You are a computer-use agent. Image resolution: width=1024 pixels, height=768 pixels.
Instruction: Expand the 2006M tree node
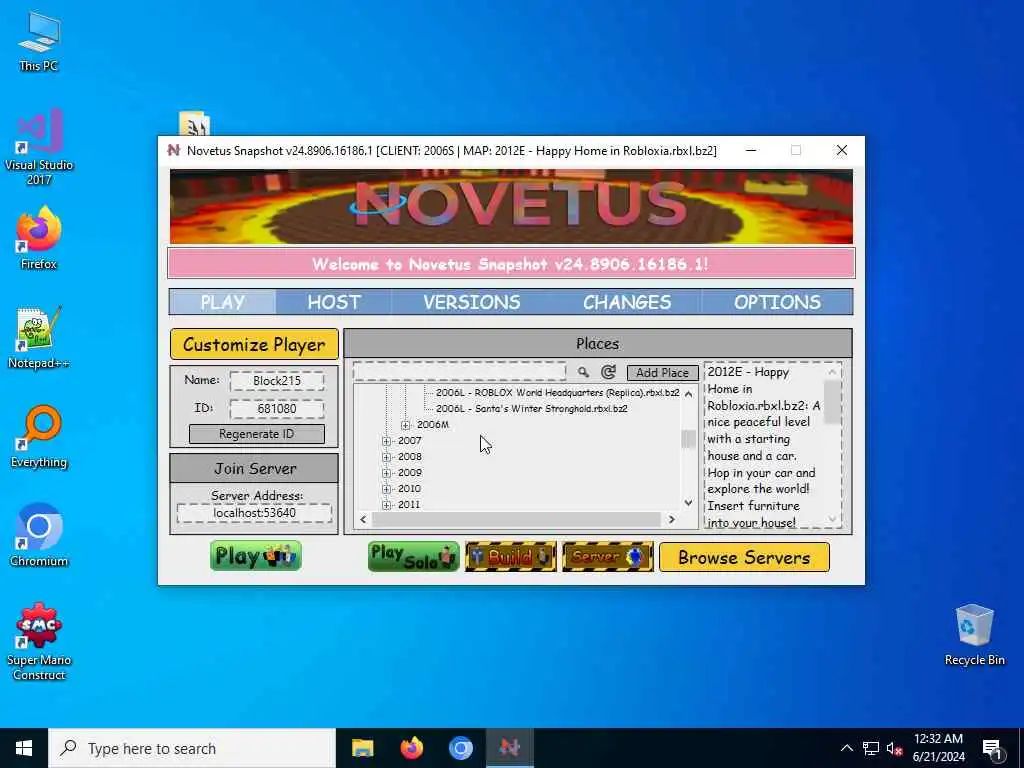tap(406, 425)
